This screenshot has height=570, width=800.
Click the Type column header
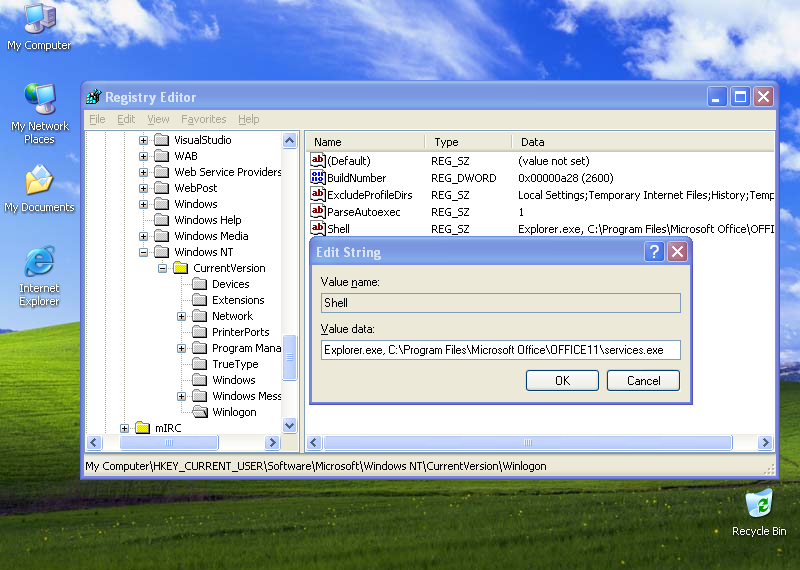coord(468,142)
